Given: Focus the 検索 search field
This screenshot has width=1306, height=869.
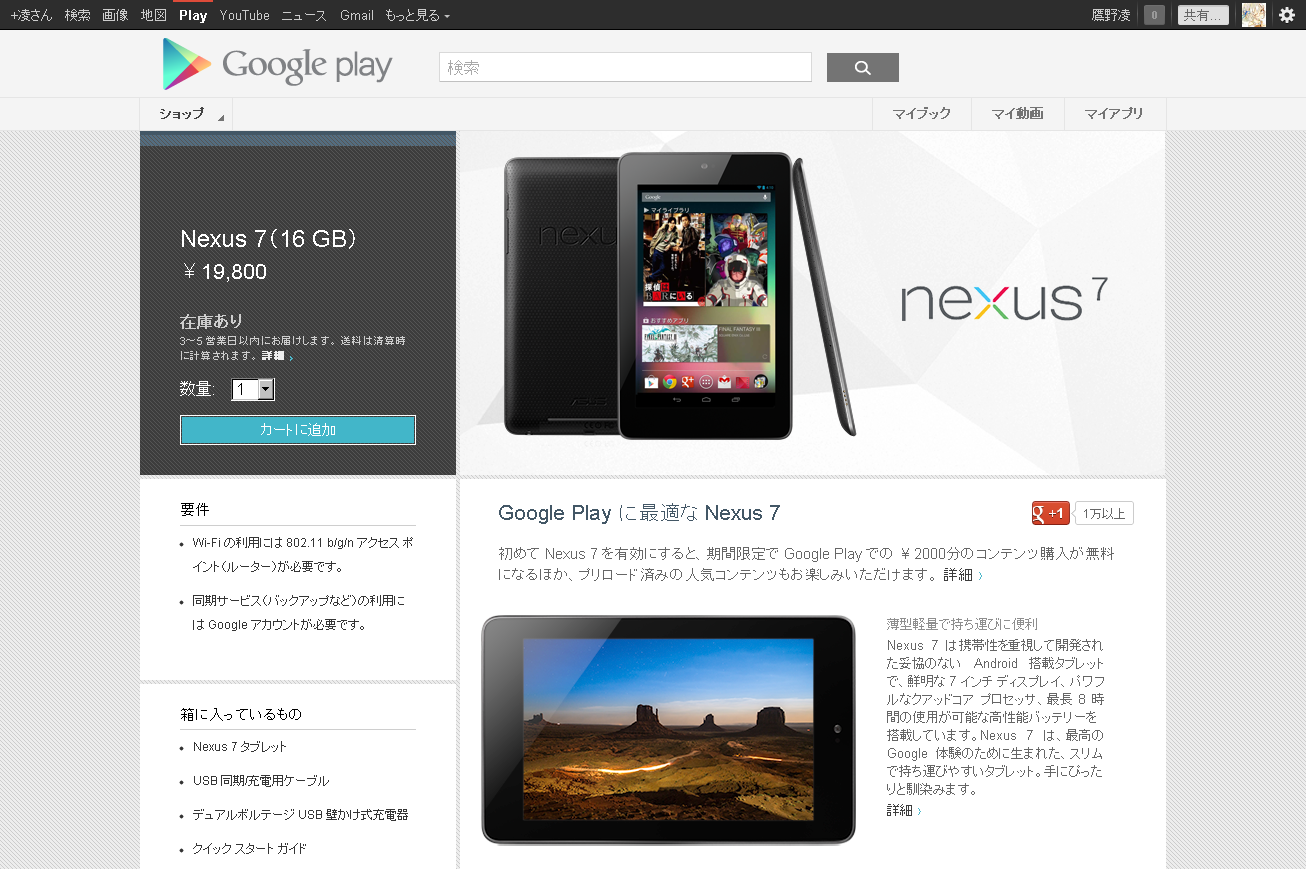Looking at the screenshot, I should tap(625, 67).
